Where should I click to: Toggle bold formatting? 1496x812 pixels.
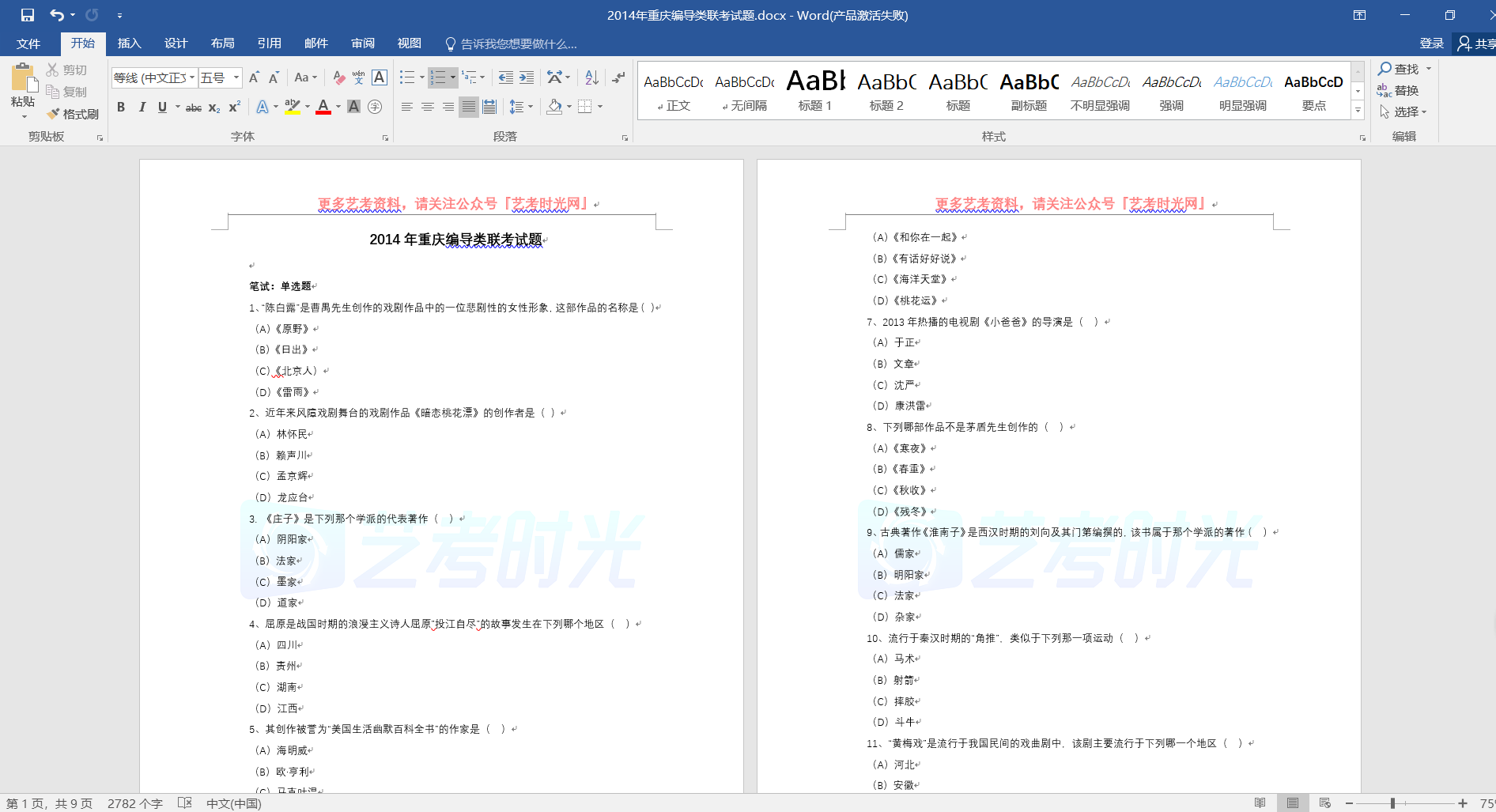pyautogui.click(x=121, y=108)
